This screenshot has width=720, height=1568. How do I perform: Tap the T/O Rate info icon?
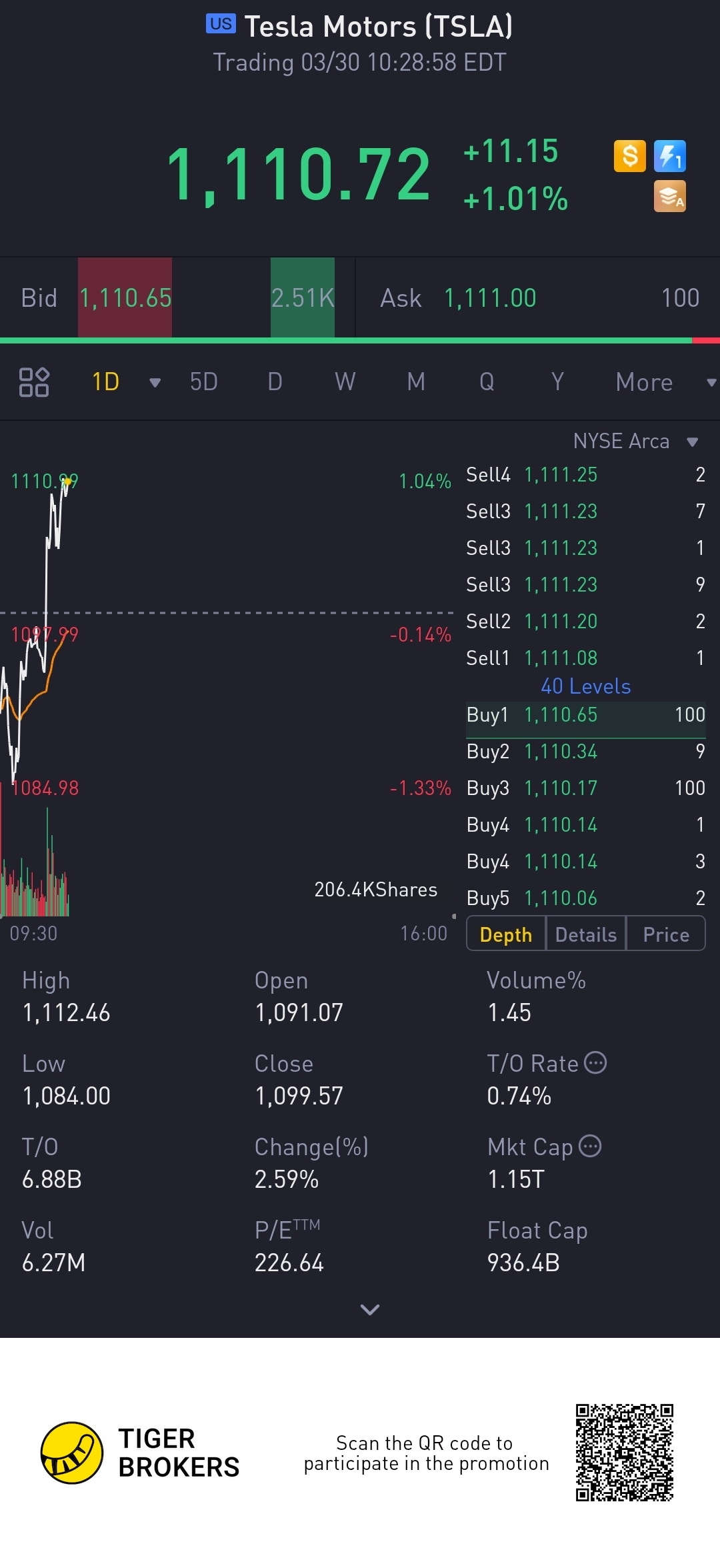pyautogui.click(x=595, y=1062)
